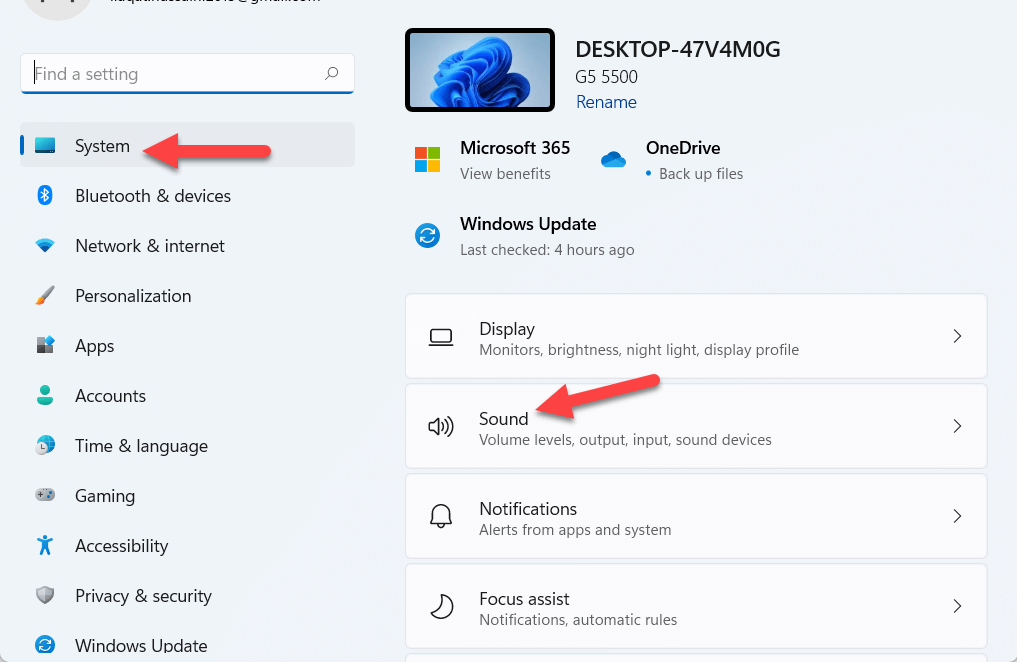Expand Sound settings chevron

click(957, 427)
